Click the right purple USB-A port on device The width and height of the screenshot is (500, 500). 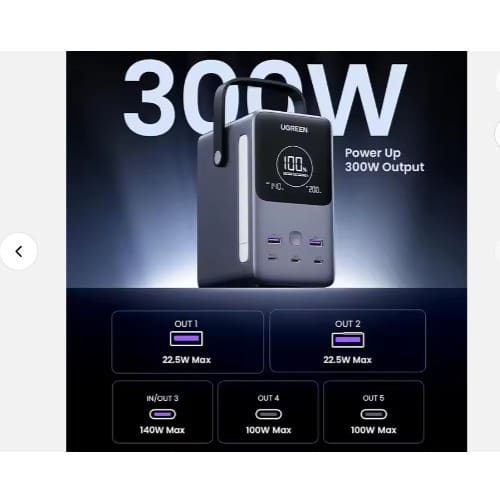316,242
